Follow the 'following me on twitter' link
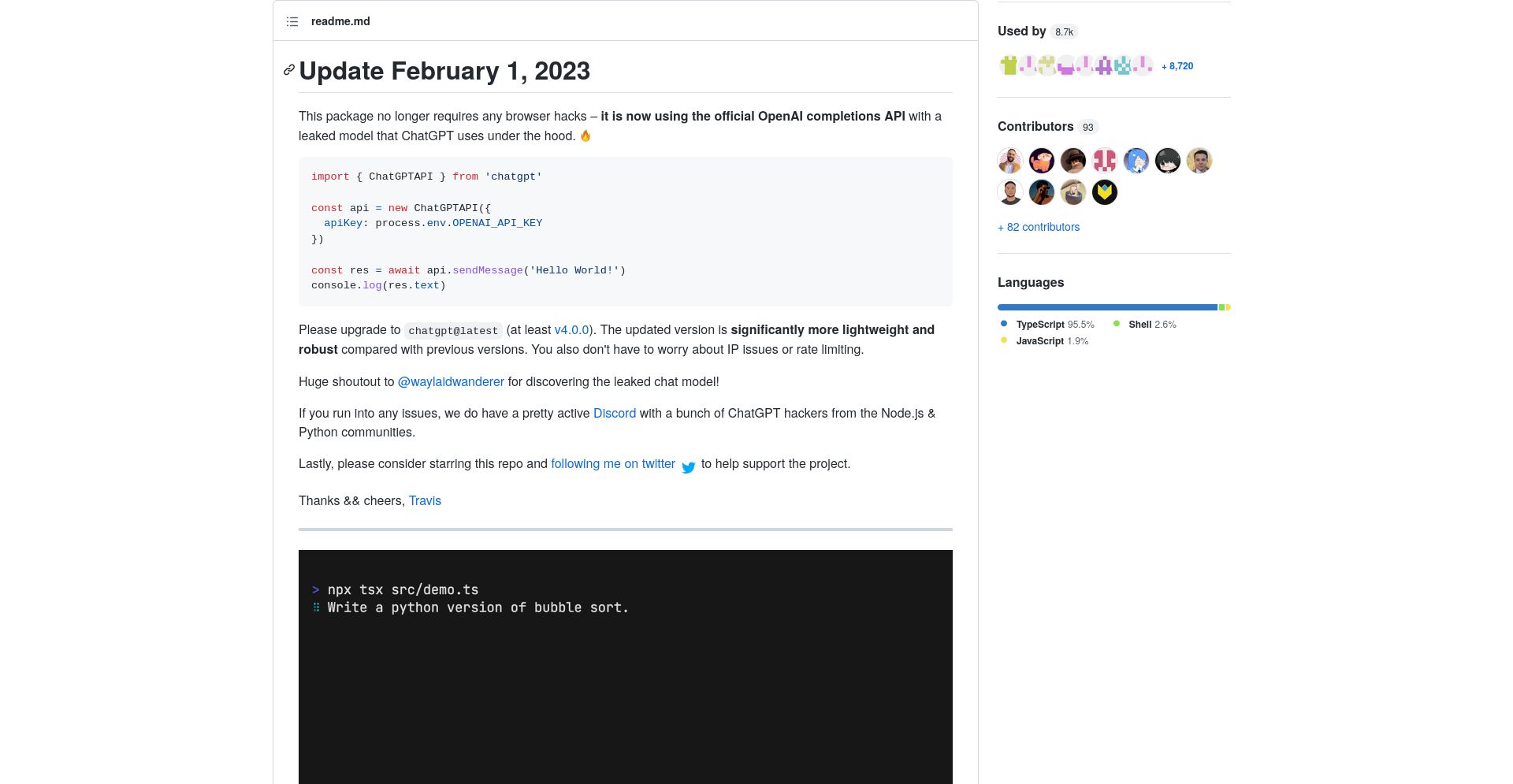Screen dimensions: 1513x784 [613, 463]
